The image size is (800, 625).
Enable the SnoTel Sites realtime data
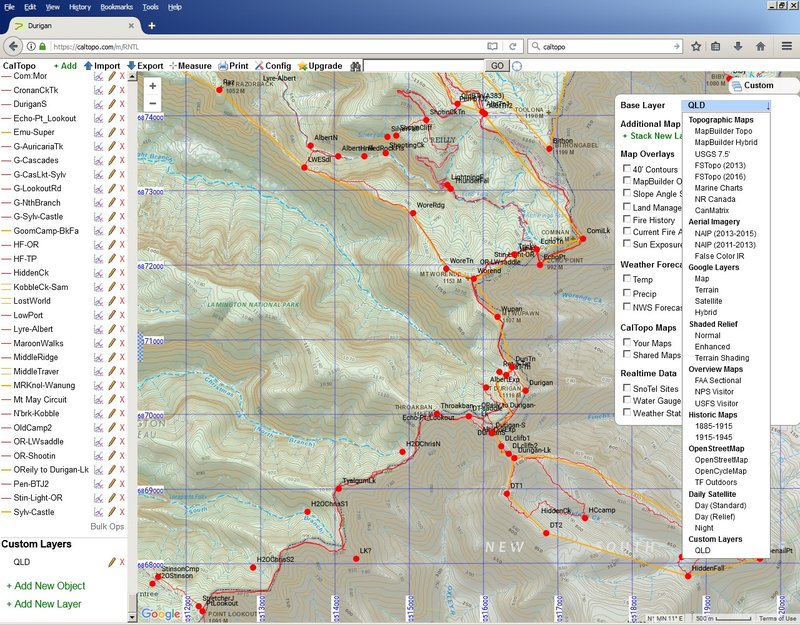(x=627, y=387)
